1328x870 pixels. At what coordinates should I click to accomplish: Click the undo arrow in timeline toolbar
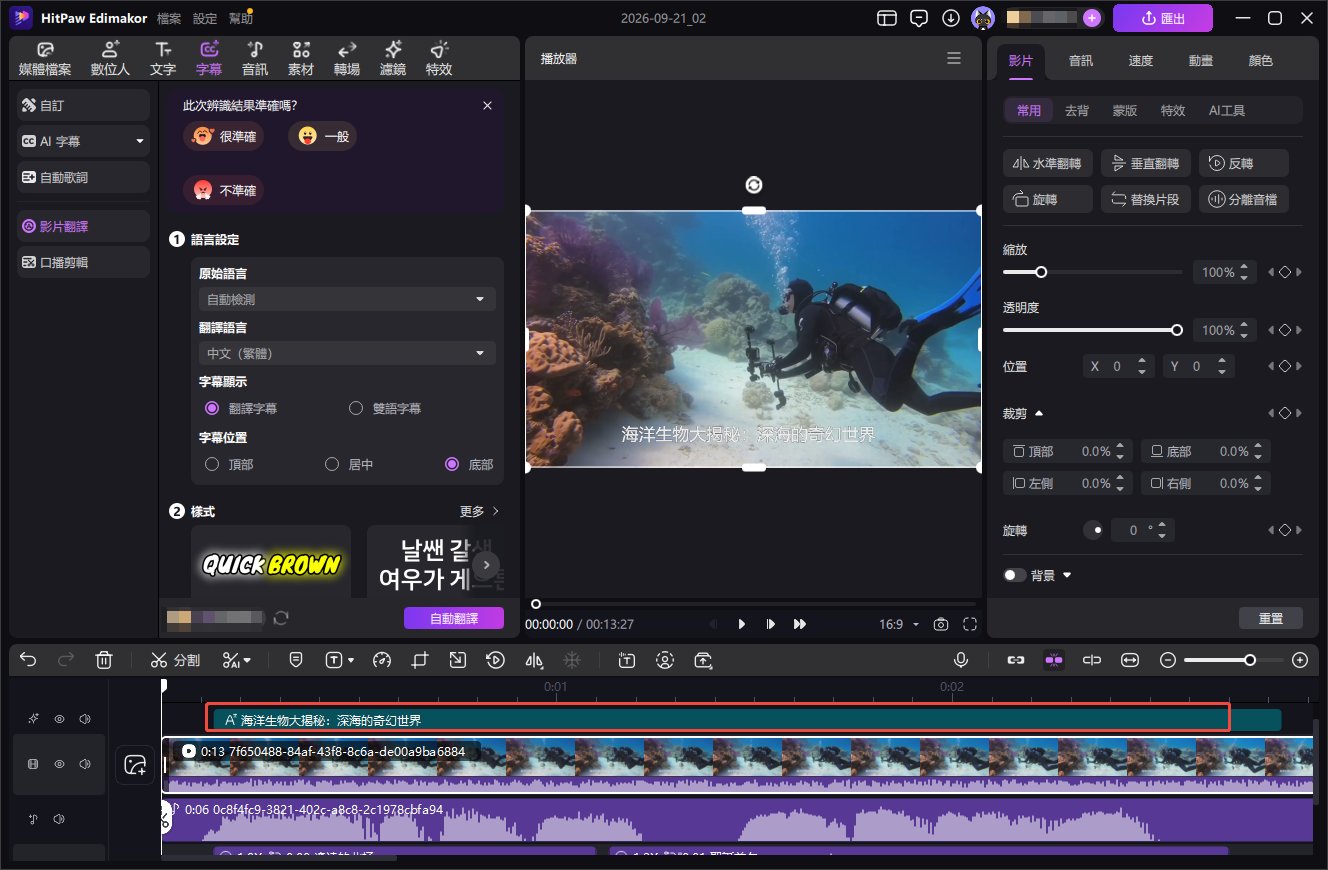tap(28, 660)
